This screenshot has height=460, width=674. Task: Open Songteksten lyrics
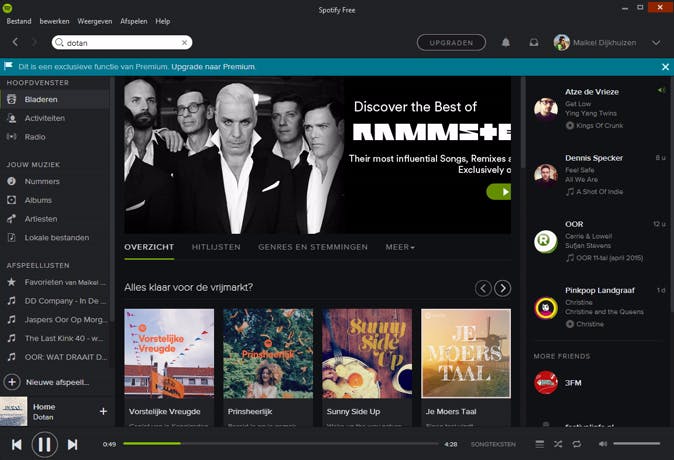coord(493,444)
